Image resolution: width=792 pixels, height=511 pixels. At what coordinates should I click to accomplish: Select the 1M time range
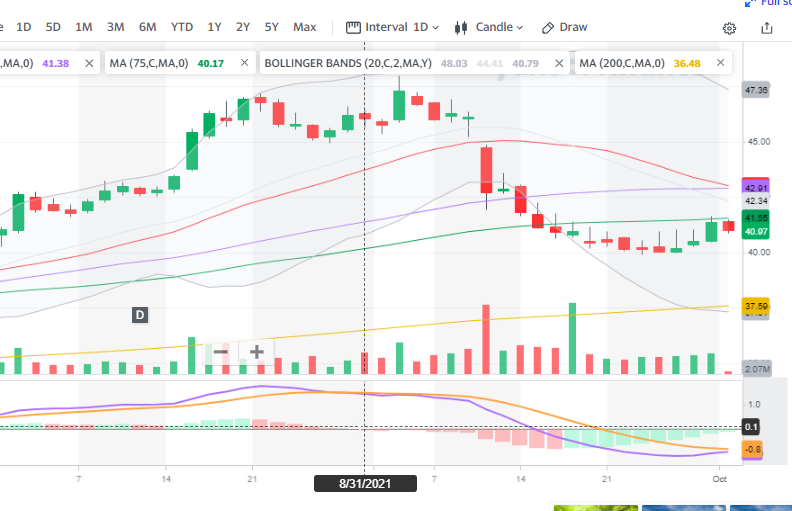(x=84, y=27)
